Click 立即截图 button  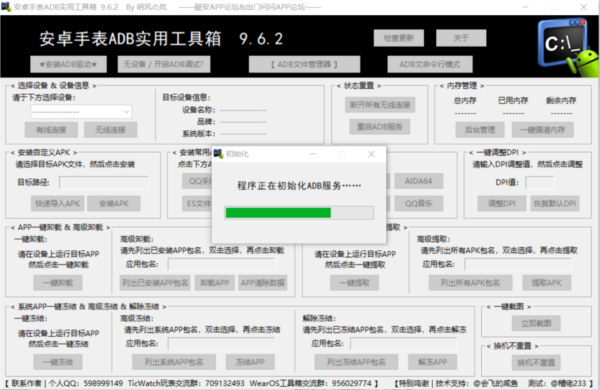coord(536,323)
